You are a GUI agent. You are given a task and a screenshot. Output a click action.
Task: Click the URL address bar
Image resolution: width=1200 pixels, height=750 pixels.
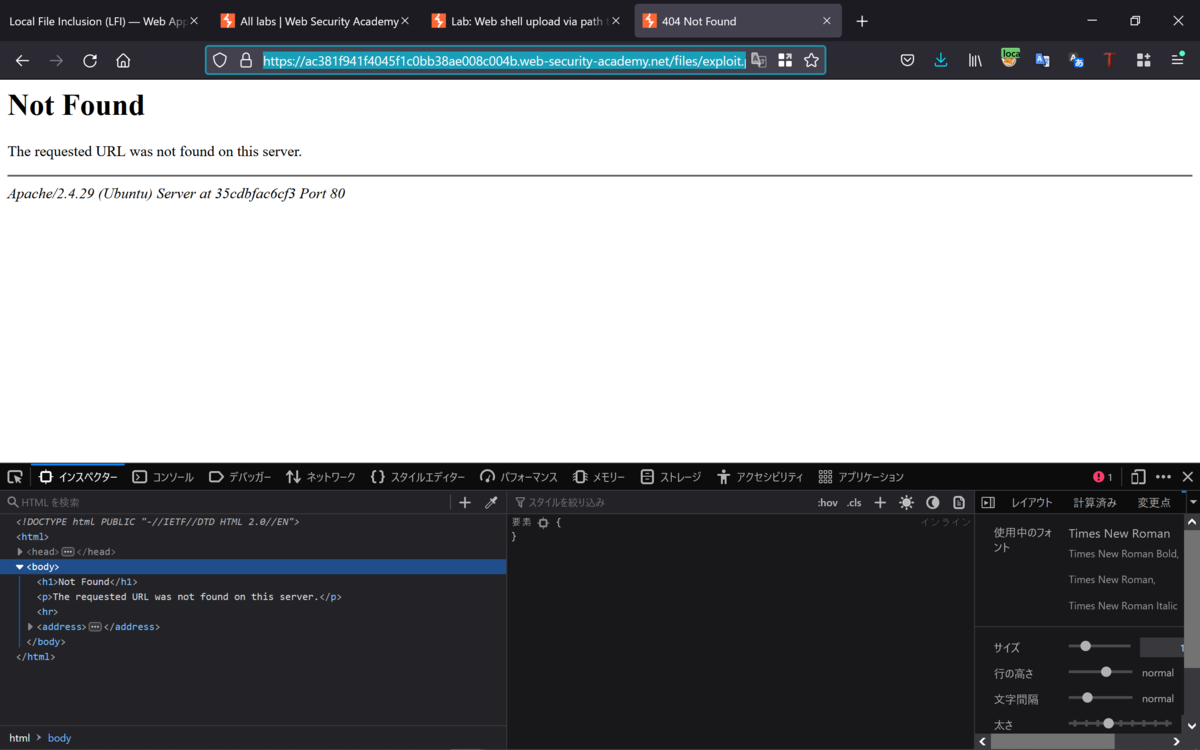(x=504, y=60)
